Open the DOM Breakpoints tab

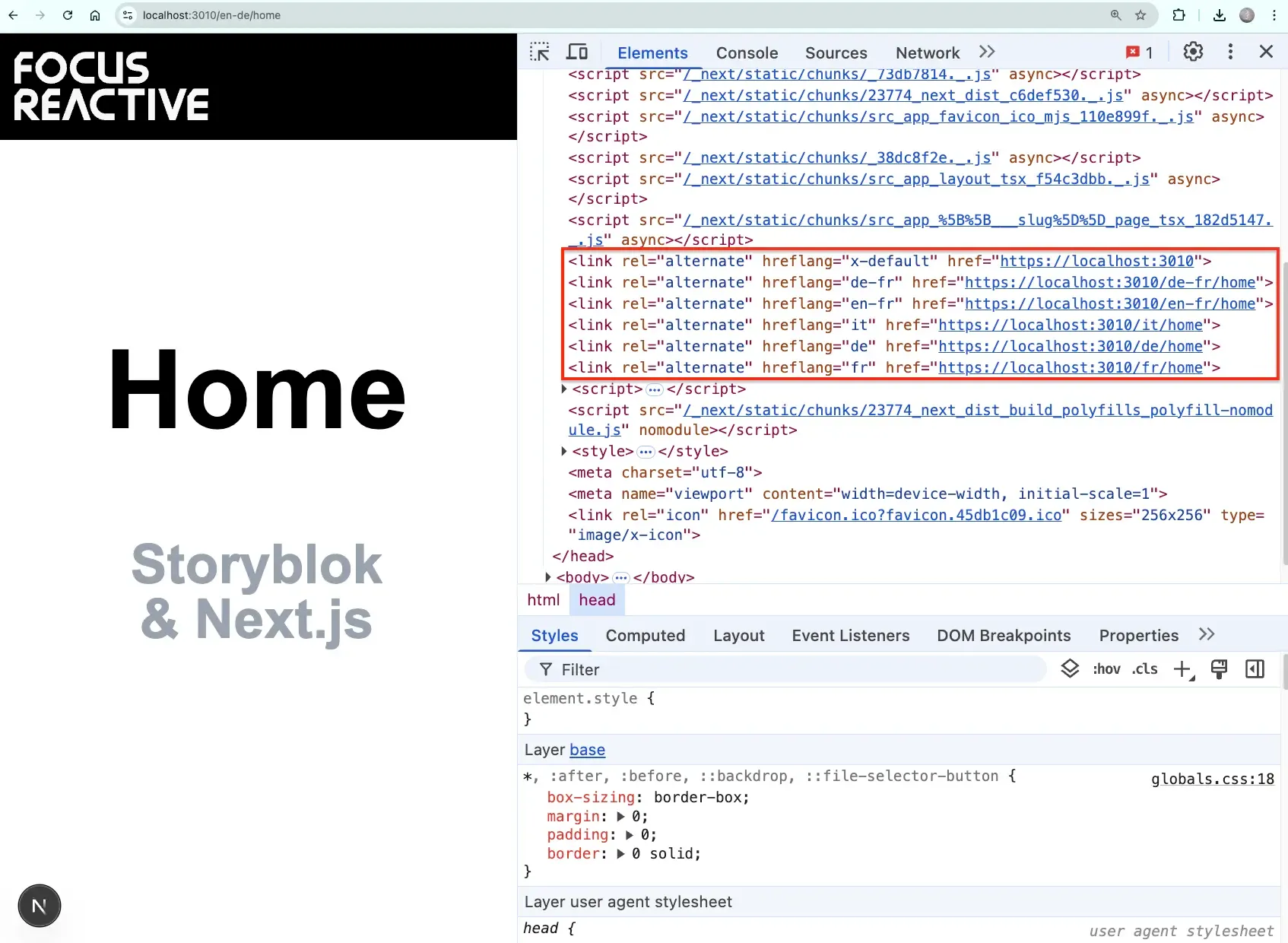[x=1004, y=636]
